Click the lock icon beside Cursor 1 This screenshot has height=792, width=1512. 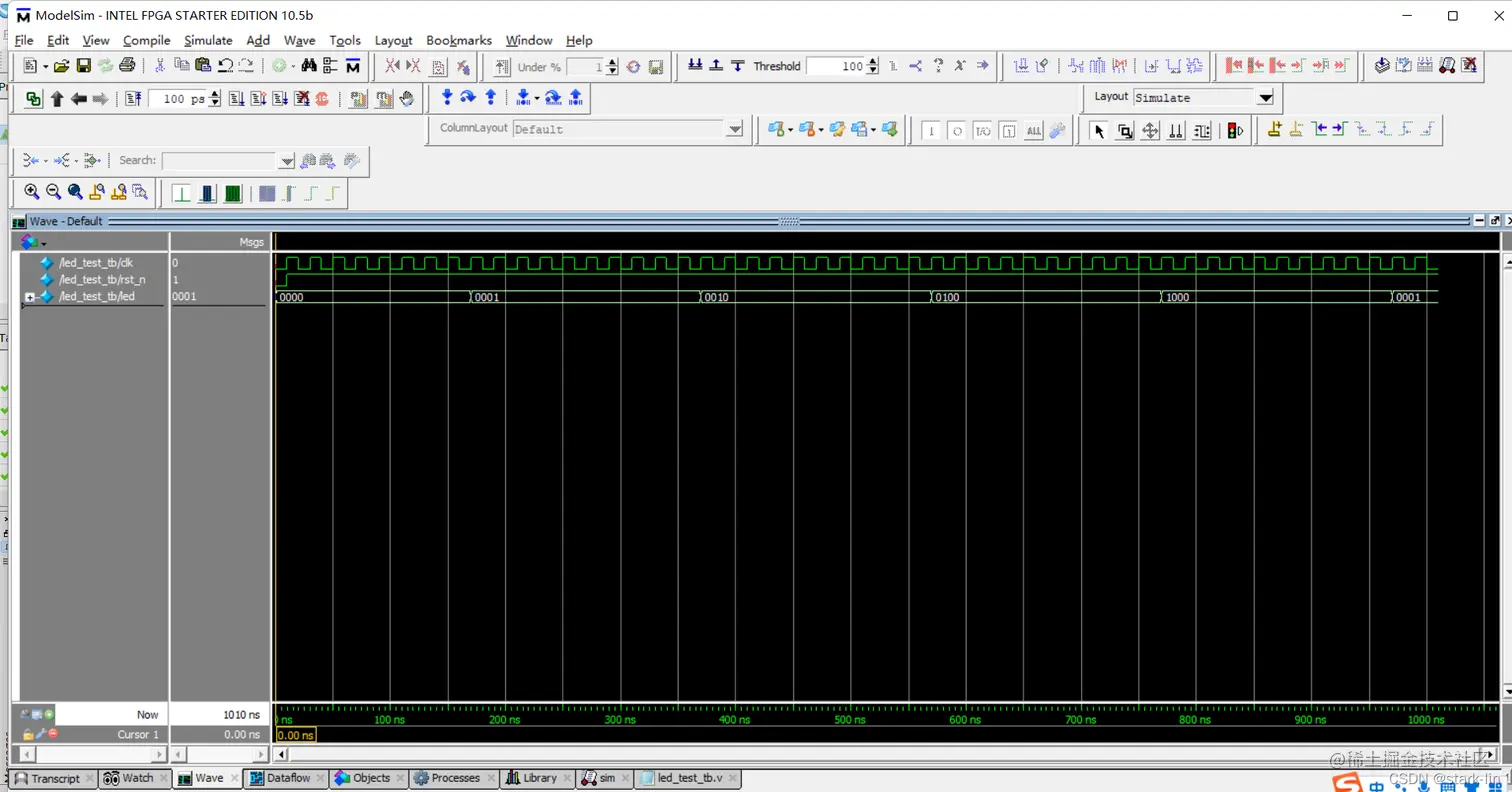point(29,735)
